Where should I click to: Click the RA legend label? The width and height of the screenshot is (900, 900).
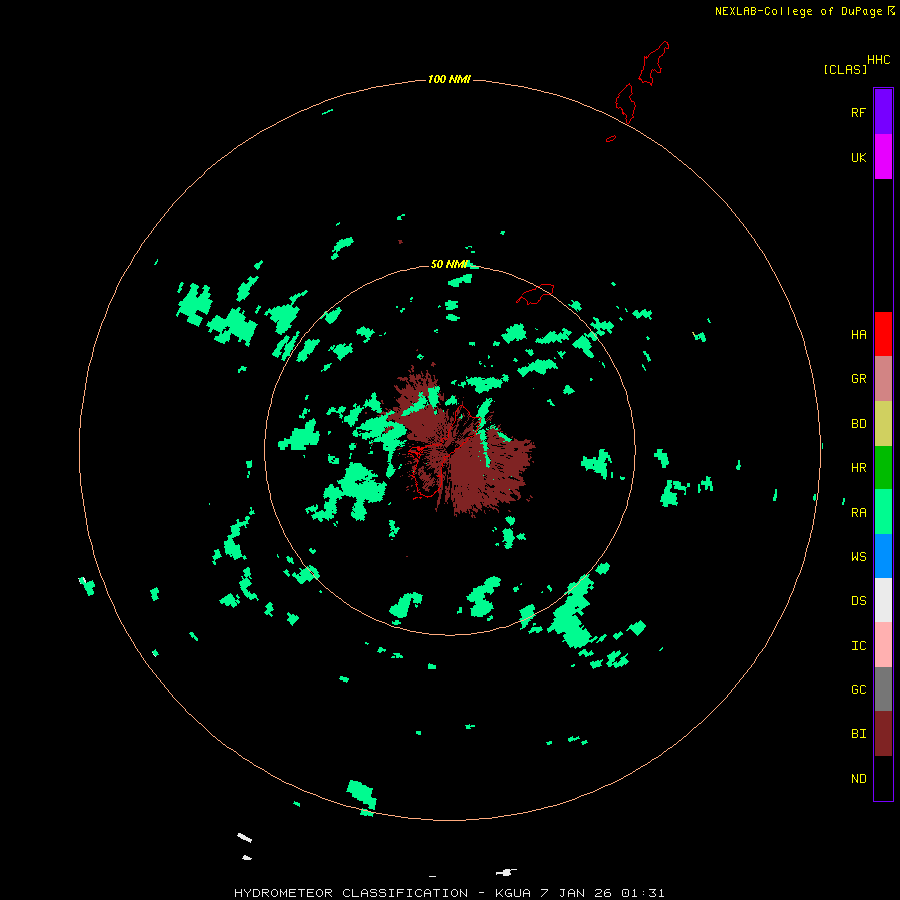point(858,513)
